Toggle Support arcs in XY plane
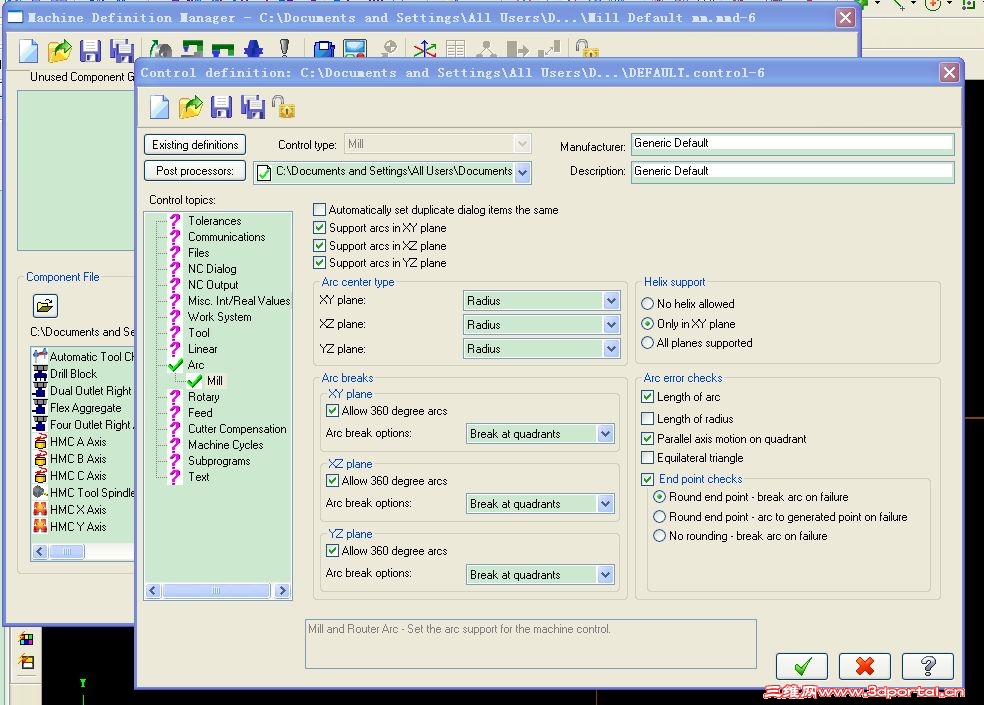 [319, 227]
